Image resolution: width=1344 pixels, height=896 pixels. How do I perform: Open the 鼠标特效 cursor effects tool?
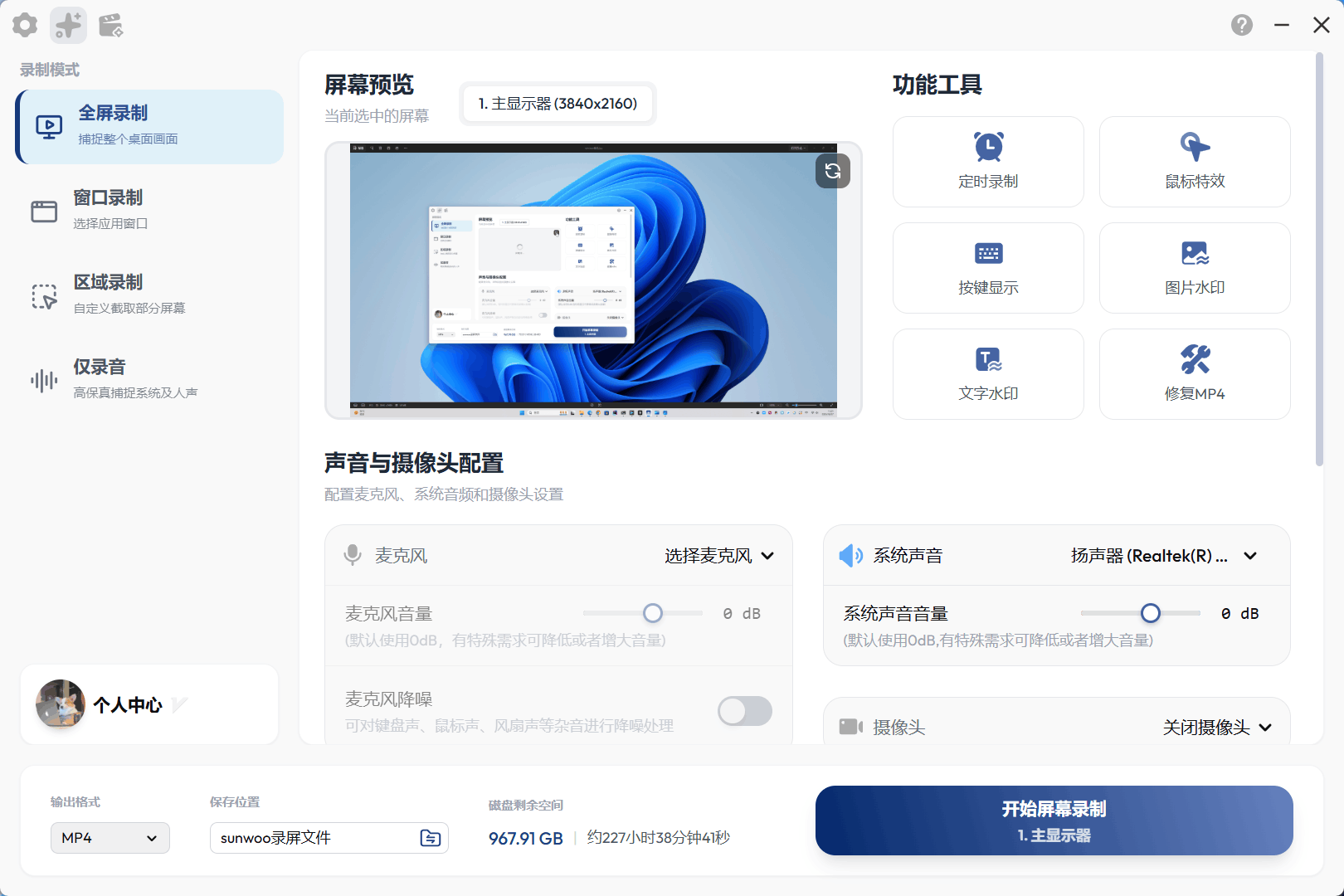[1195, 162]
